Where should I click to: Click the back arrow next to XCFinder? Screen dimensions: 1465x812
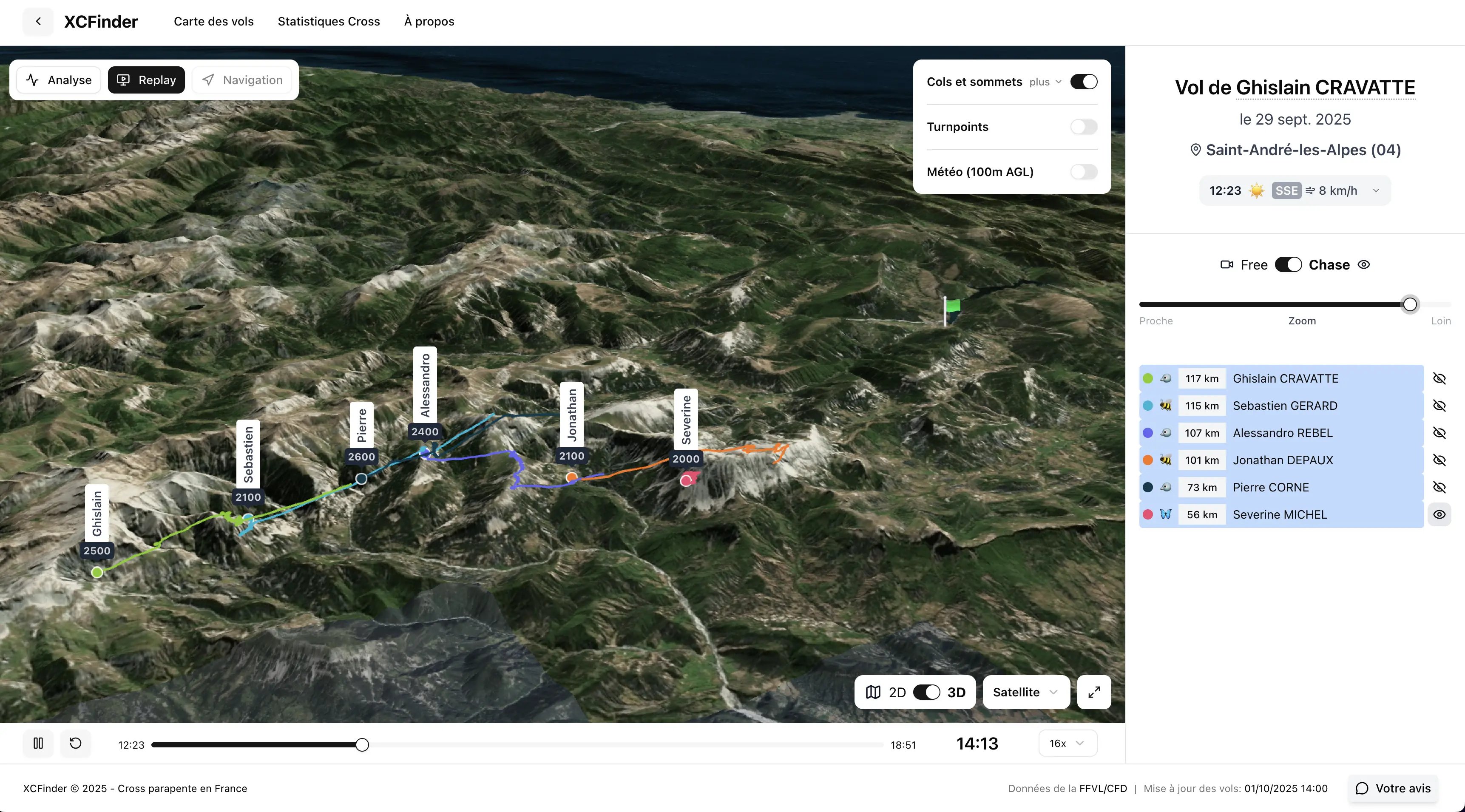click(38, 22)
